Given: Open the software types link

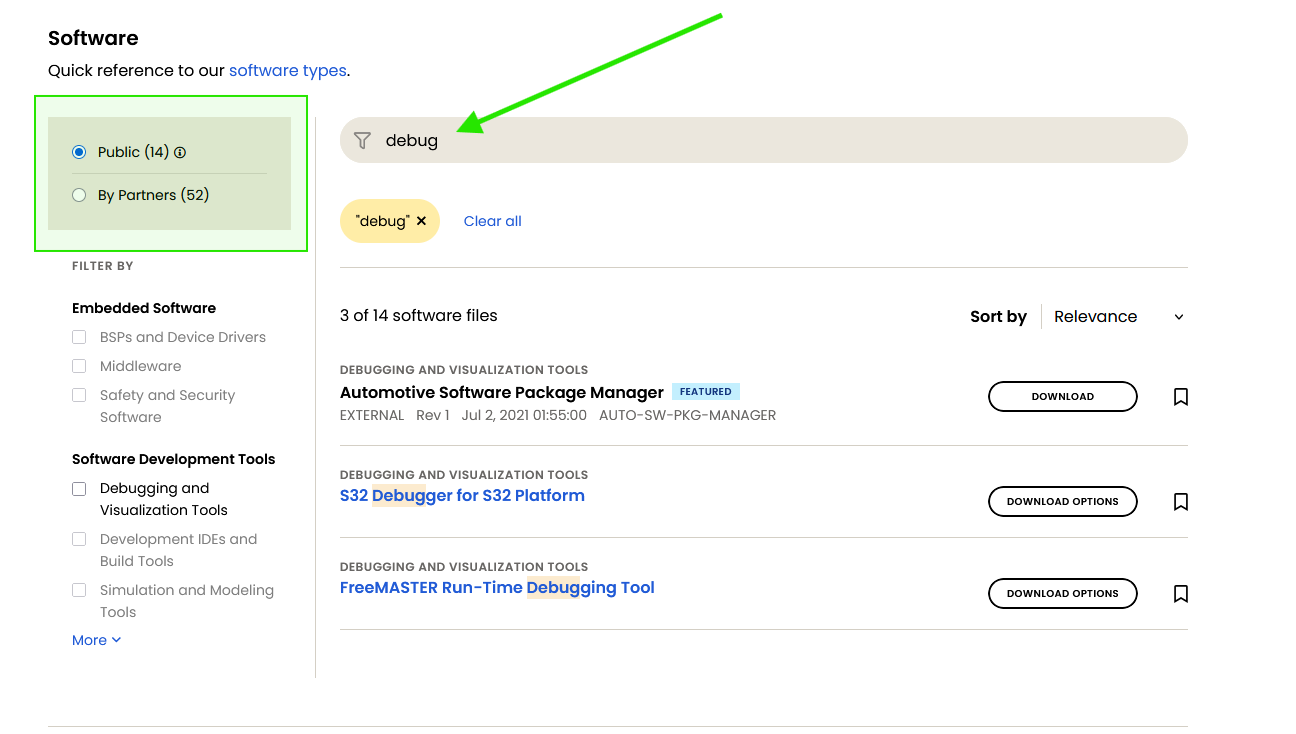Looking at the screenshot, I should coord(288,71).
